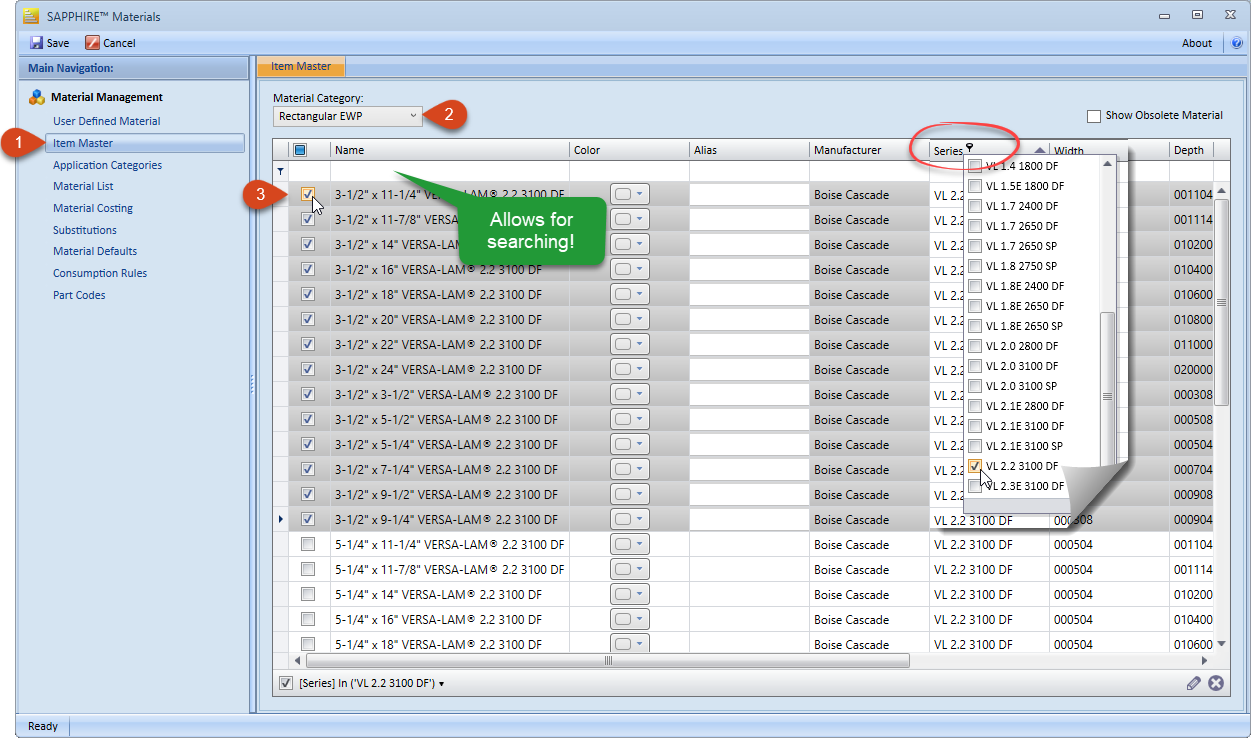Open Material List in navigation
Screen dimensions: 1251x738
pos(83,186)
